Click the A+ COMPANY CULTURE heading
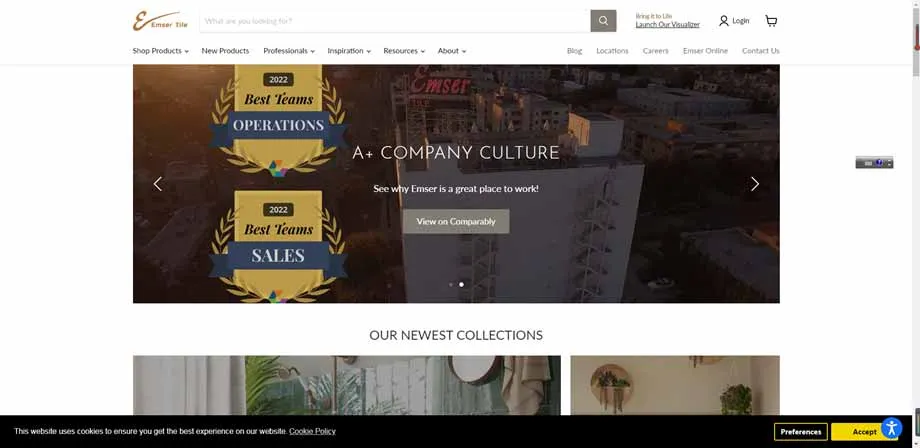Screen dimensions: 920x448 click(456, 154)
